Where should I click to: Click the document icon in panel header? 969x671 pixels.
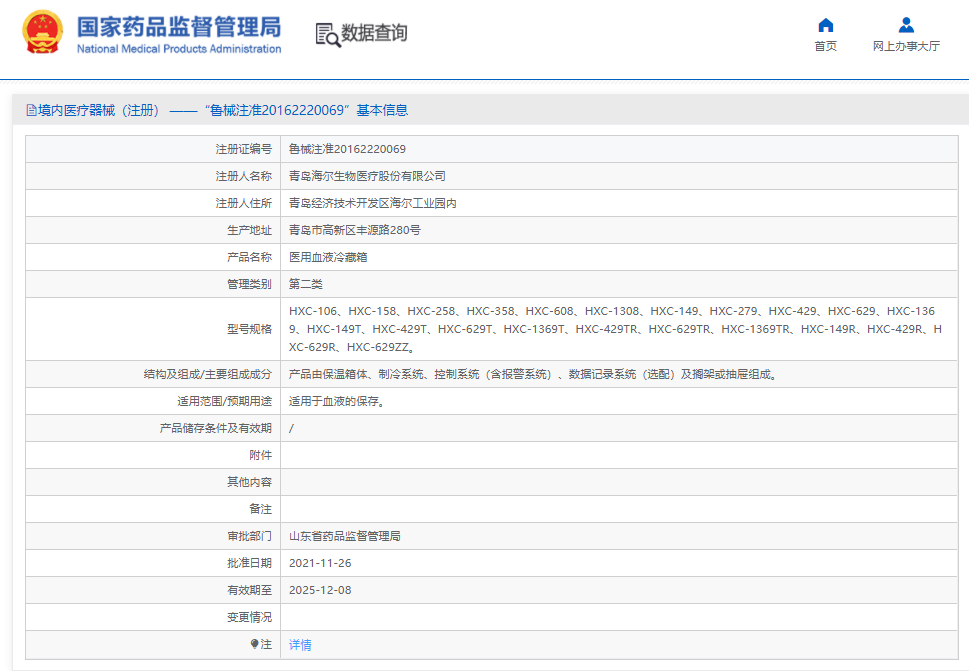tap(30, 110)
